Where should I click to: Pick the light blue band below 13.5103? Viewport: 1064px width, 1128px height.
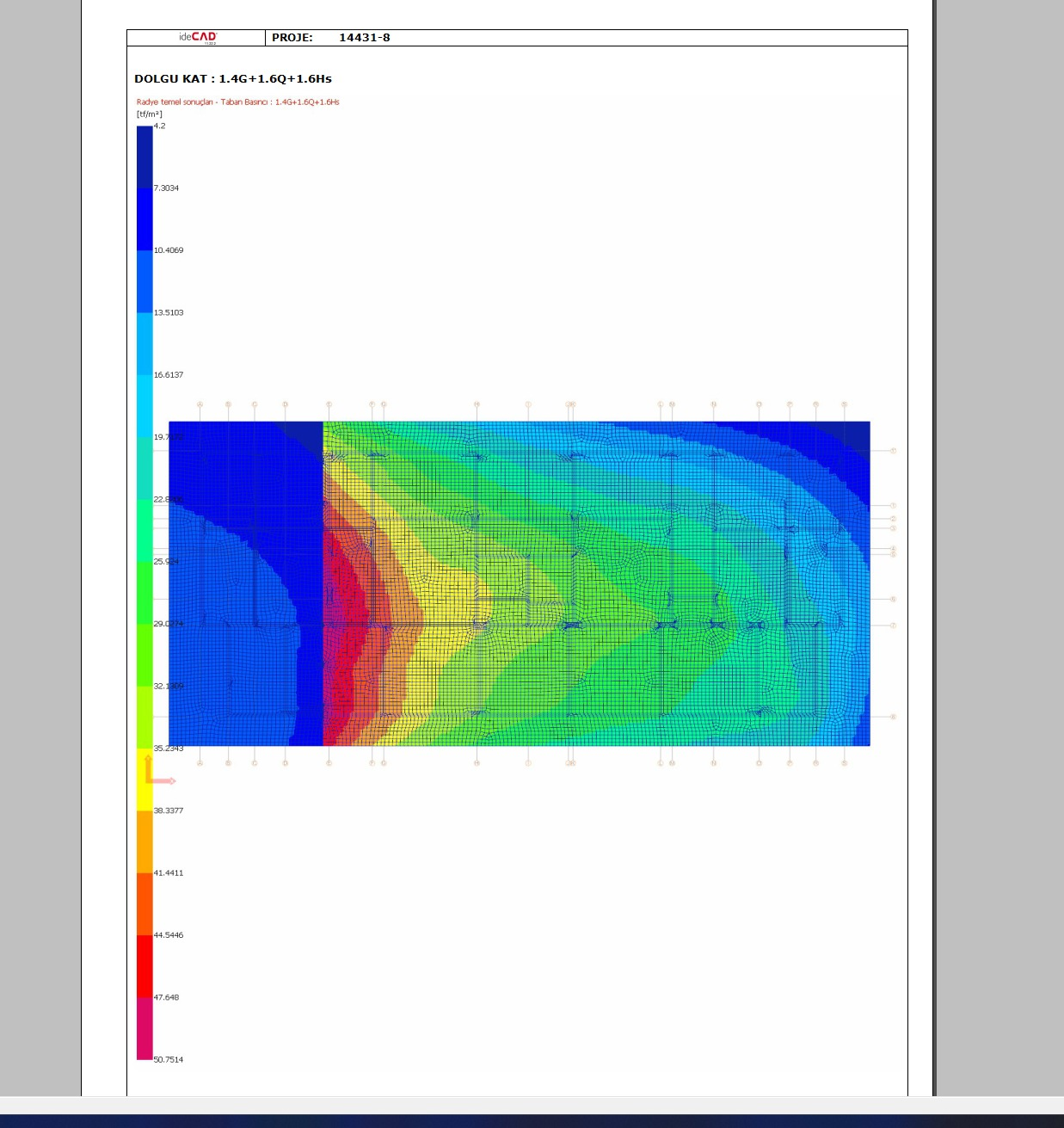click(x=145, y=343)
